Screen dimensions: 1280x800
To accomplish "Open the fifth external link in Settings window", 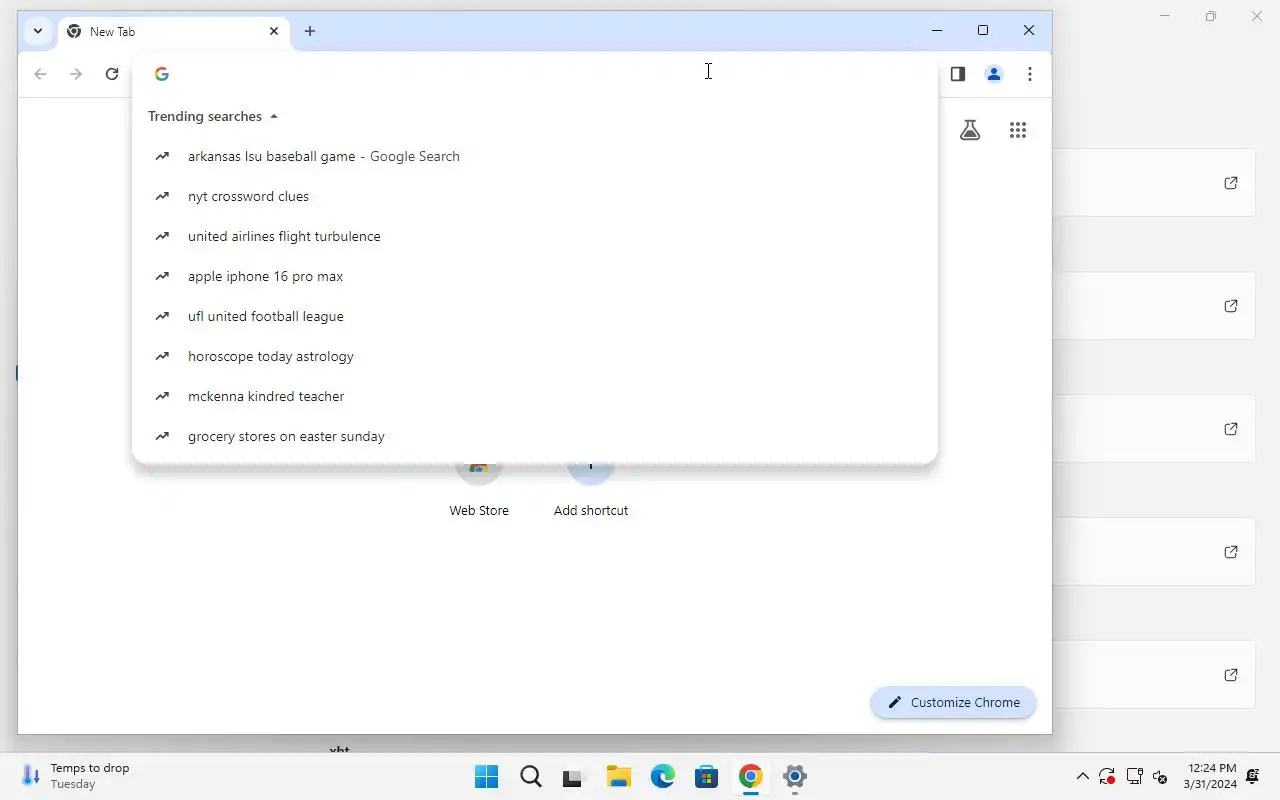I will point(1231,675).
